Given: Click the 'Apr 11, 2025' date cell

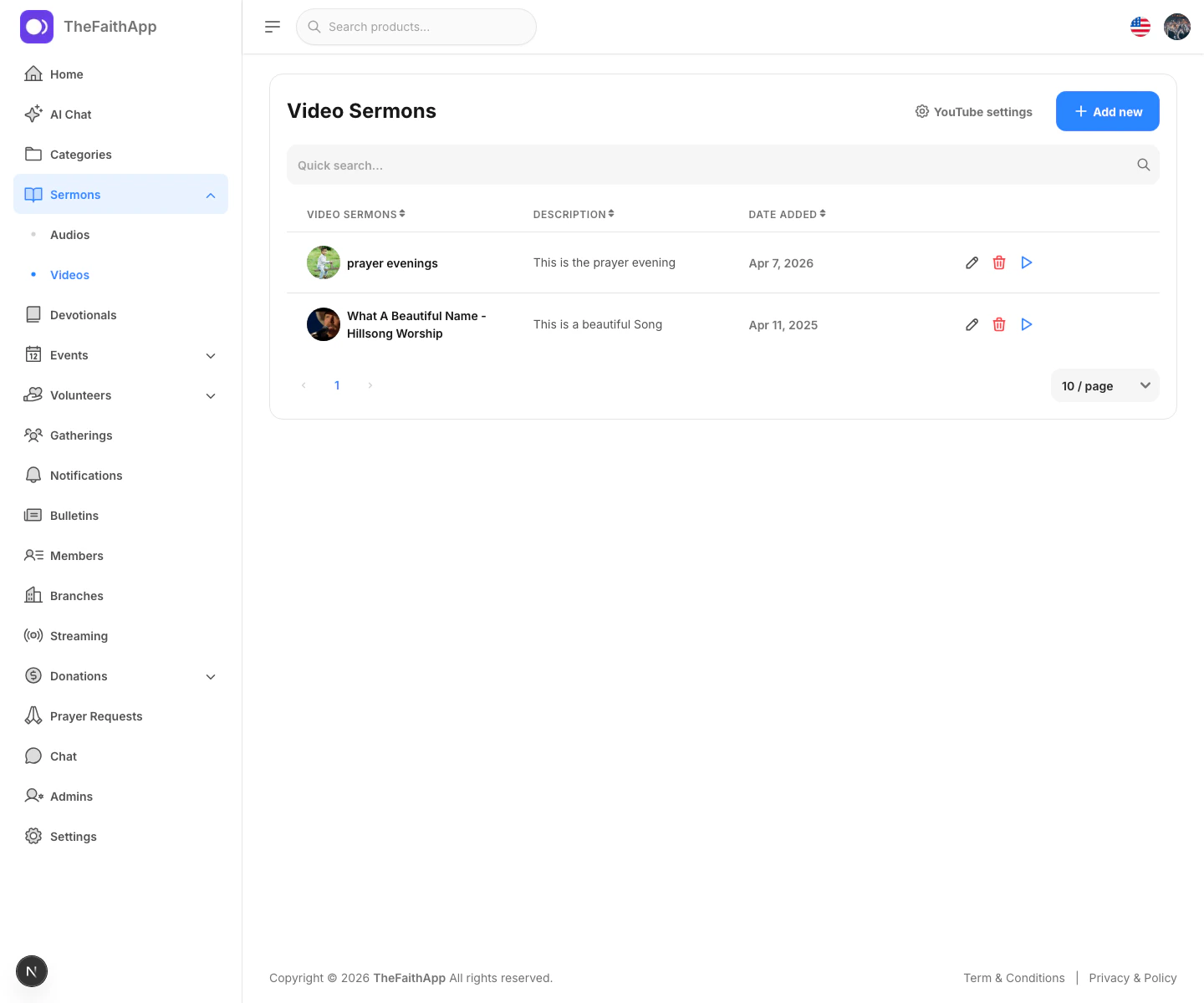Looking at the screenshot, I should click(x=783, y=325).
